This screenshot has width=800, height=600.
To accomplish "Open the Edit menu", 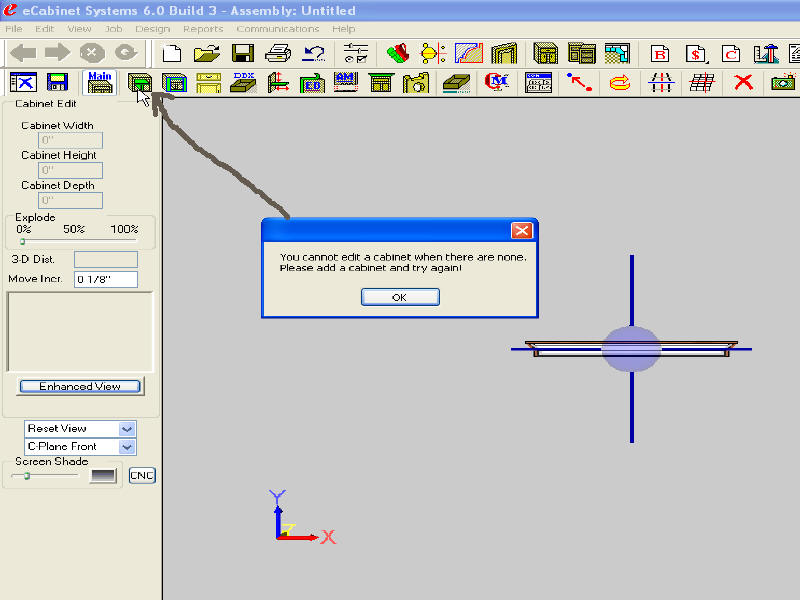I will pyautogui.click(x=44, y=29).
